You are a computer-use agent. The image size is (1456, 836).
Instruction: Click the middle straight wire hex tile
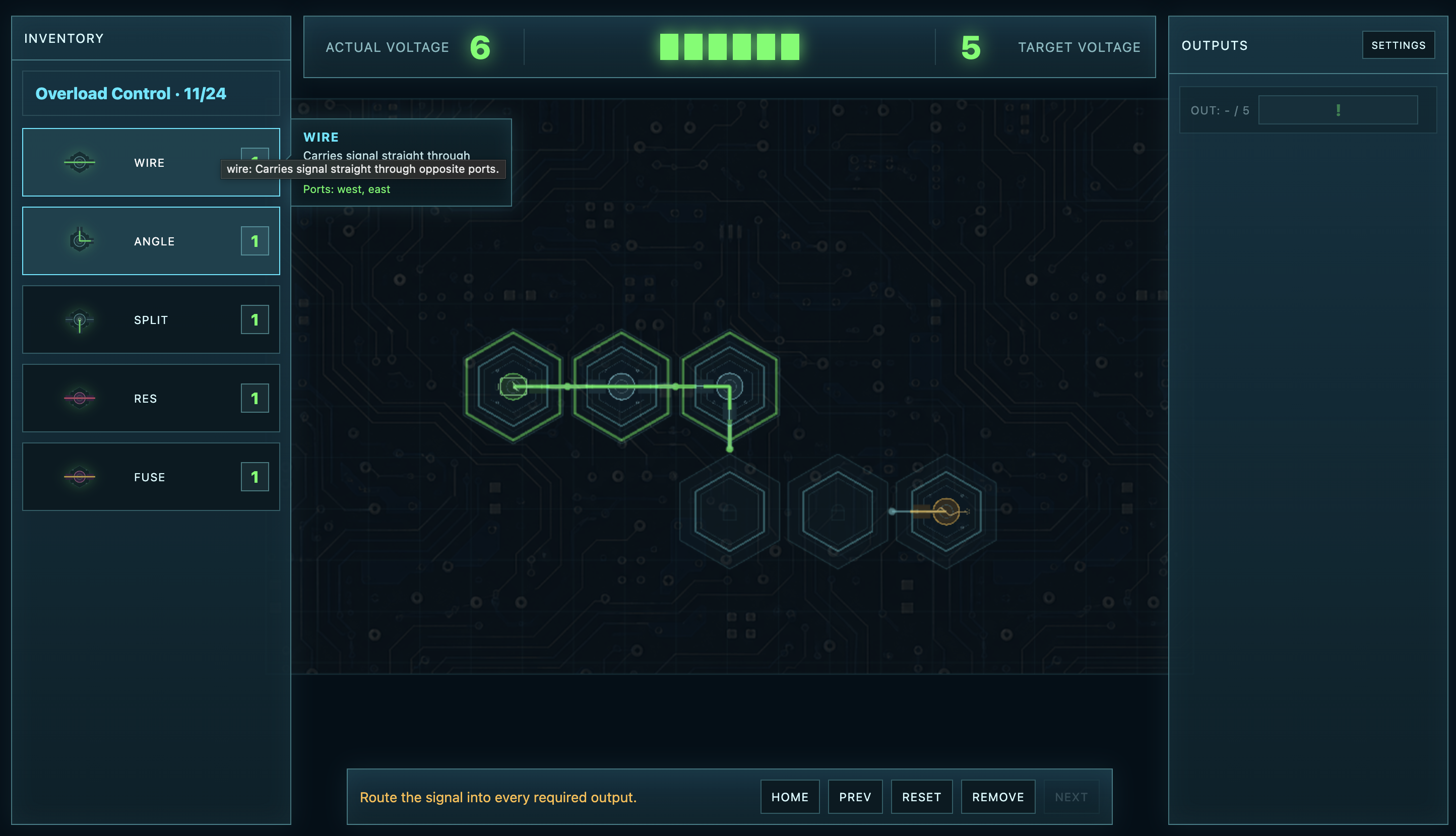[621, 387]
